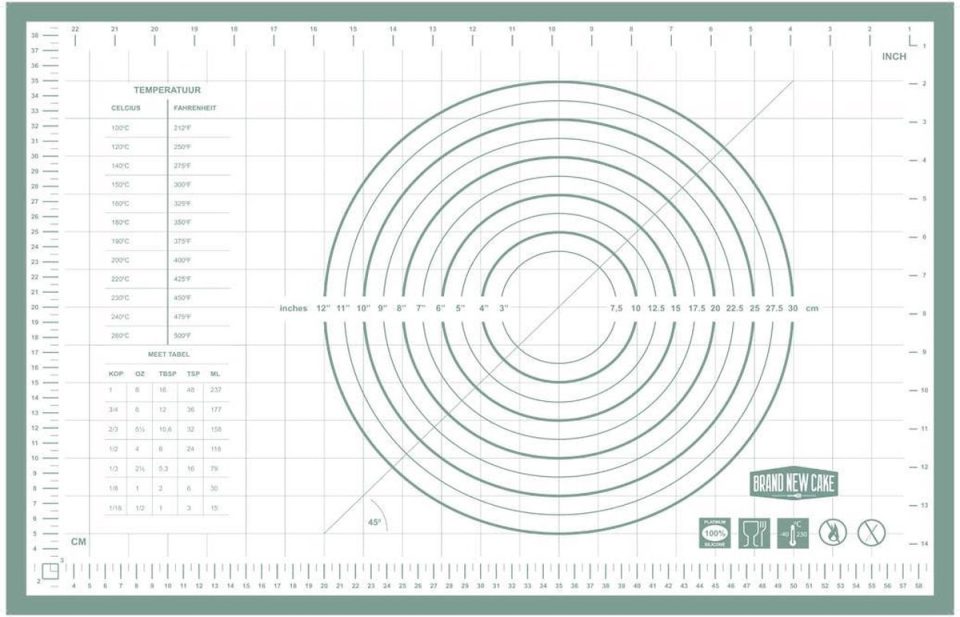960x617 pixels.
Task: Click the 12" circle diameter label
Action: 323,308
